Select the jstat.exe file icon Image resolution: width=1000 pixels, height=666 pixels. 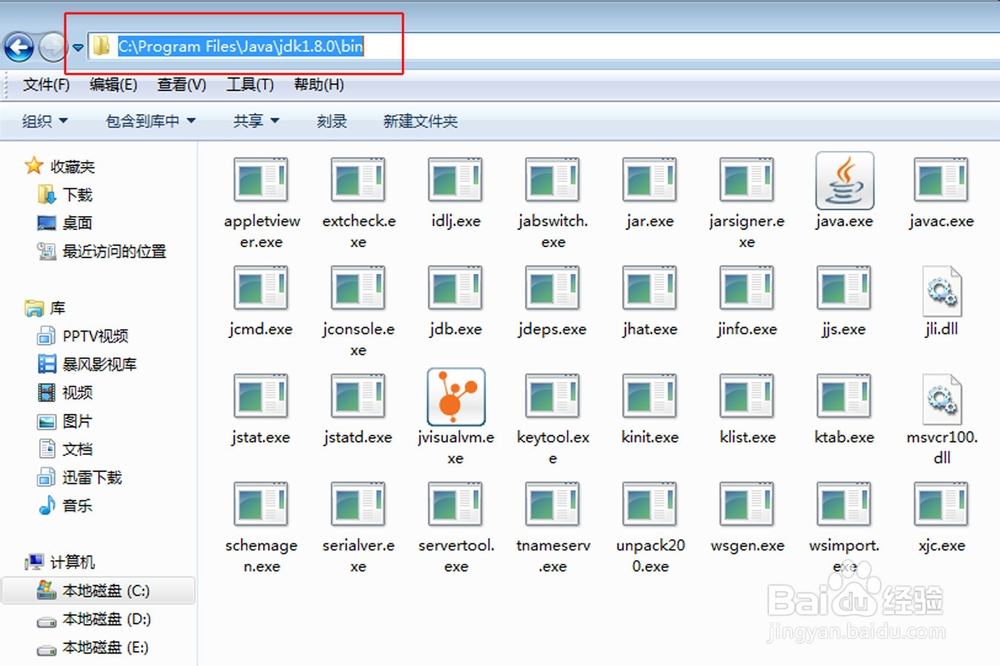261,396
